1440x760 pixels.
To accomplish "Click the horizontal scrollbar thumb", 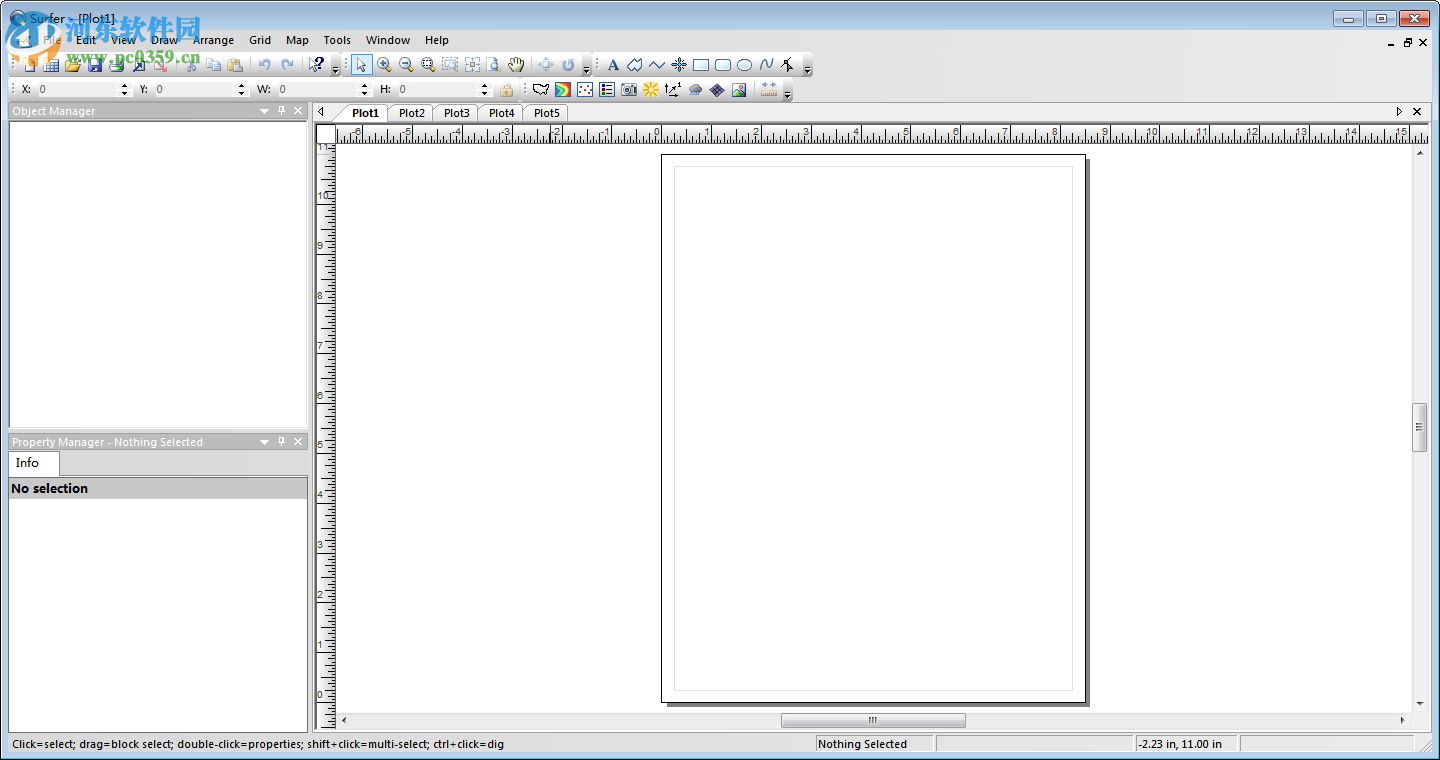I will pos(872,720).
